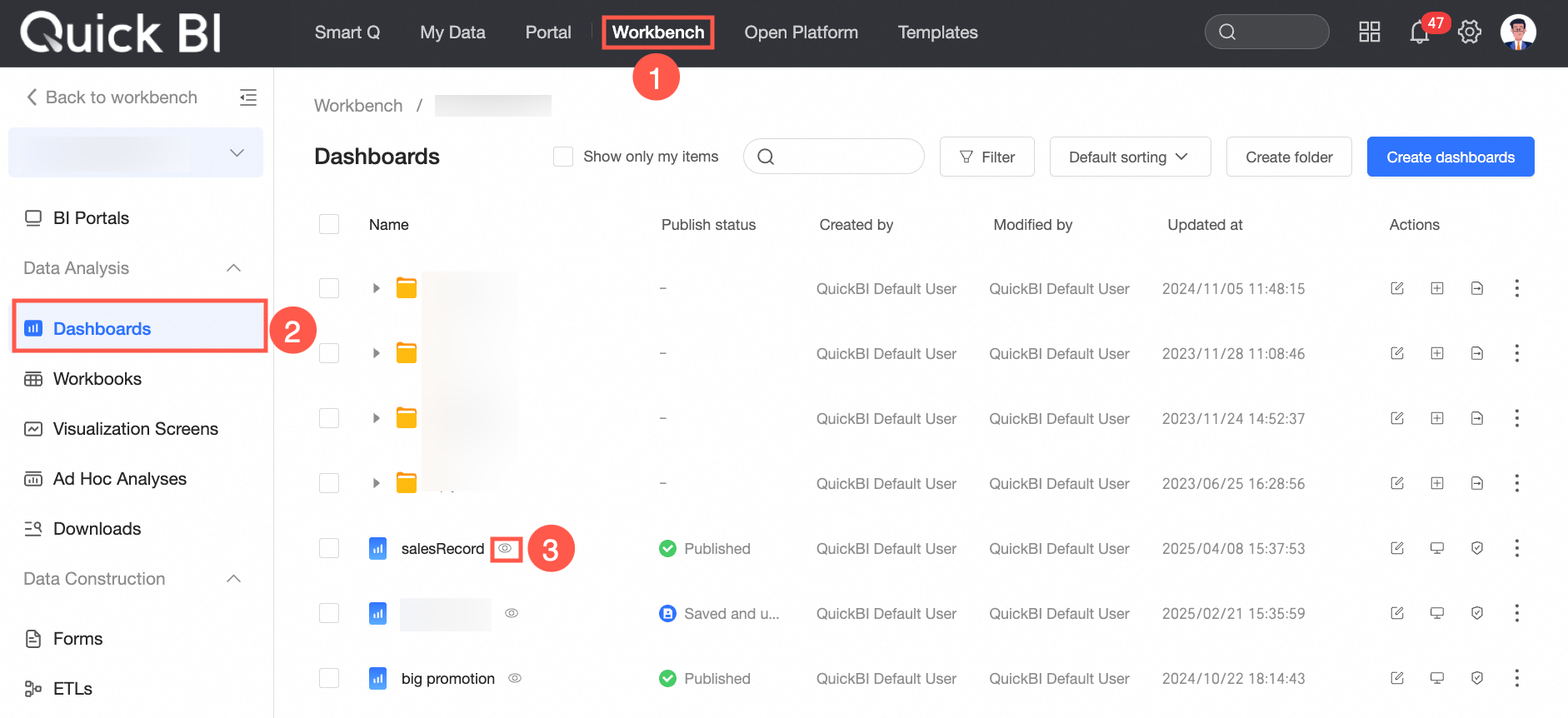Open more actions for folder updated 2024/11/05
1568x718 pixels.
(1517, 288)
